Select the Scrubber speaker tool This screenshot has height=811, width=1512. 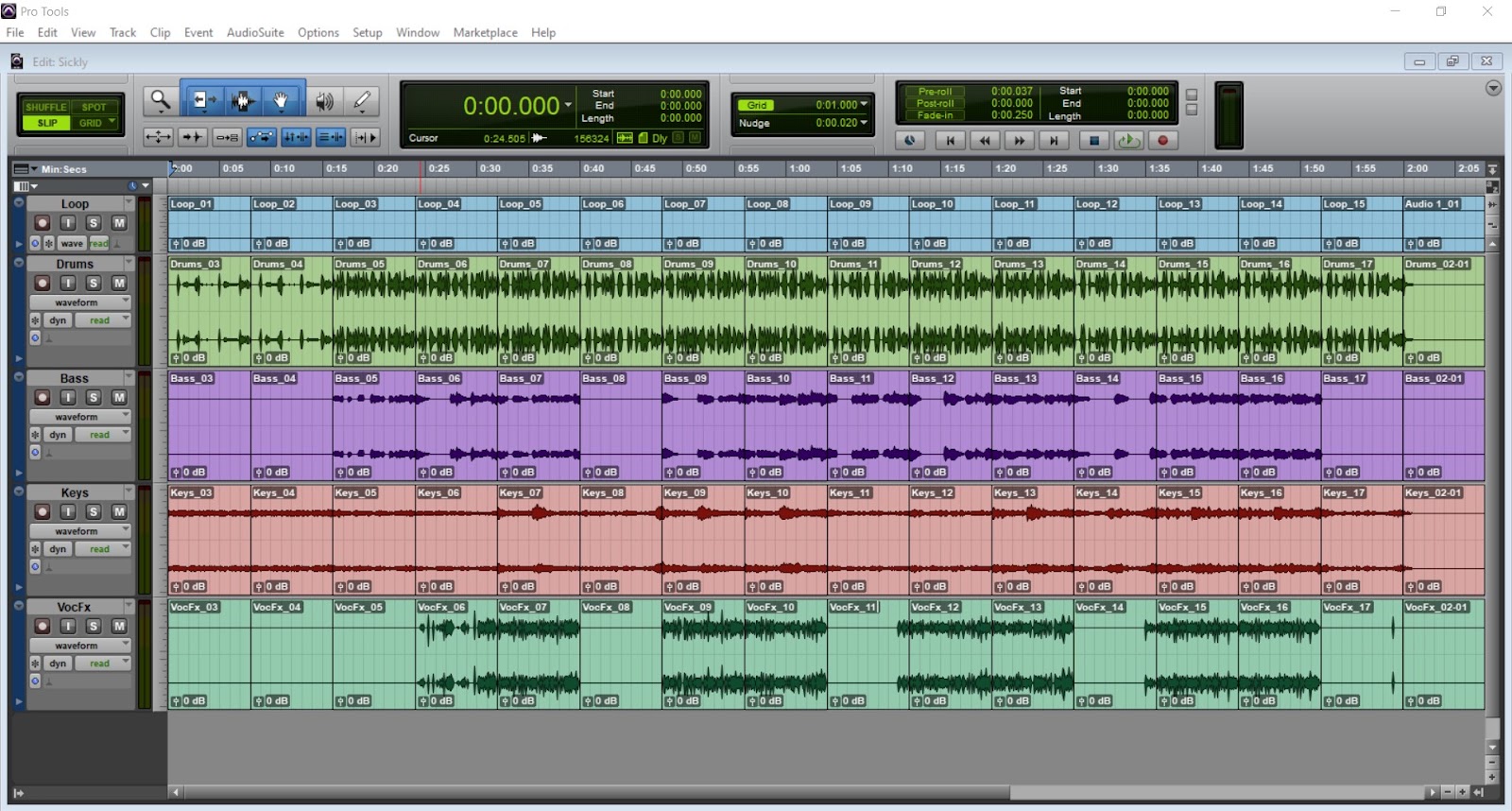324,100
